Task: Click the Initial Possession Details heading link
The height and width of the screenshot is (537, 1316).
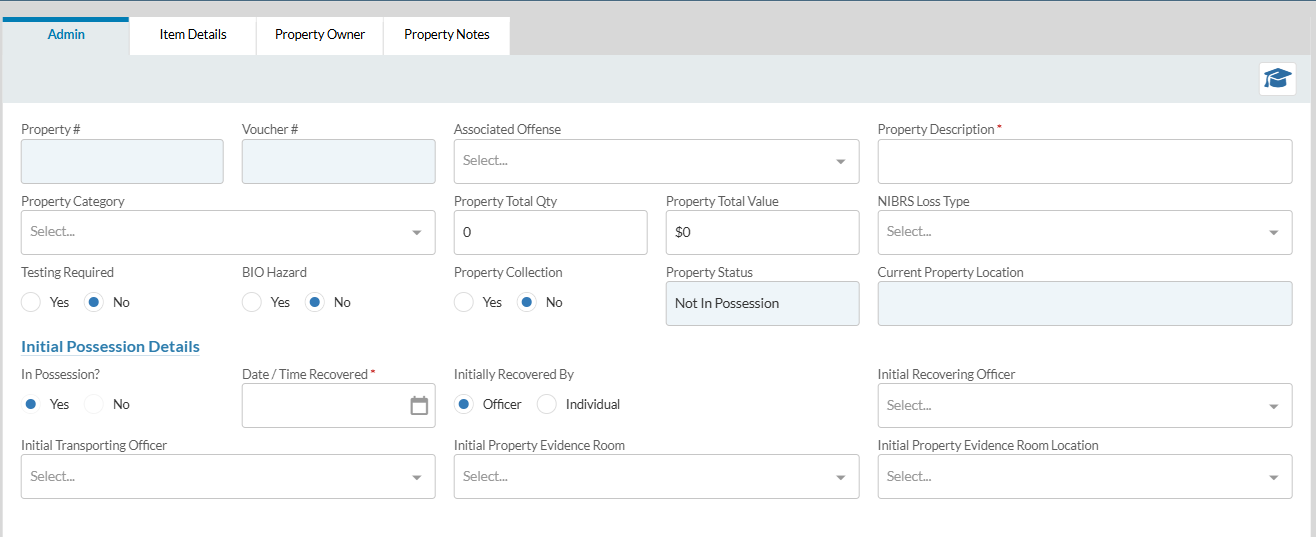Action: click(x=110, y=347)
